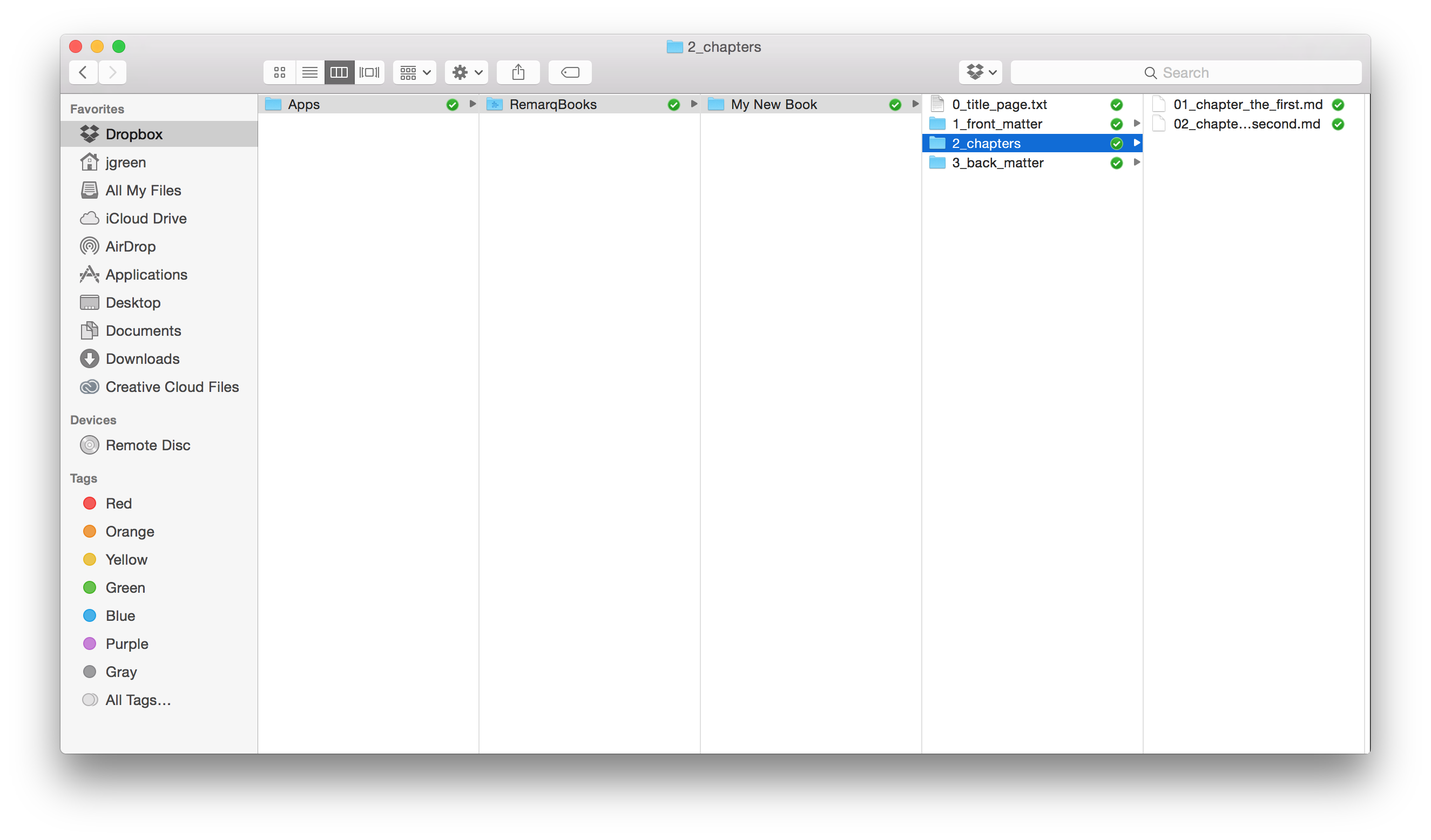The image size is (1431, 840).
Task: Click the 2_chapters title bar folder icon
Action: (674, 46)
